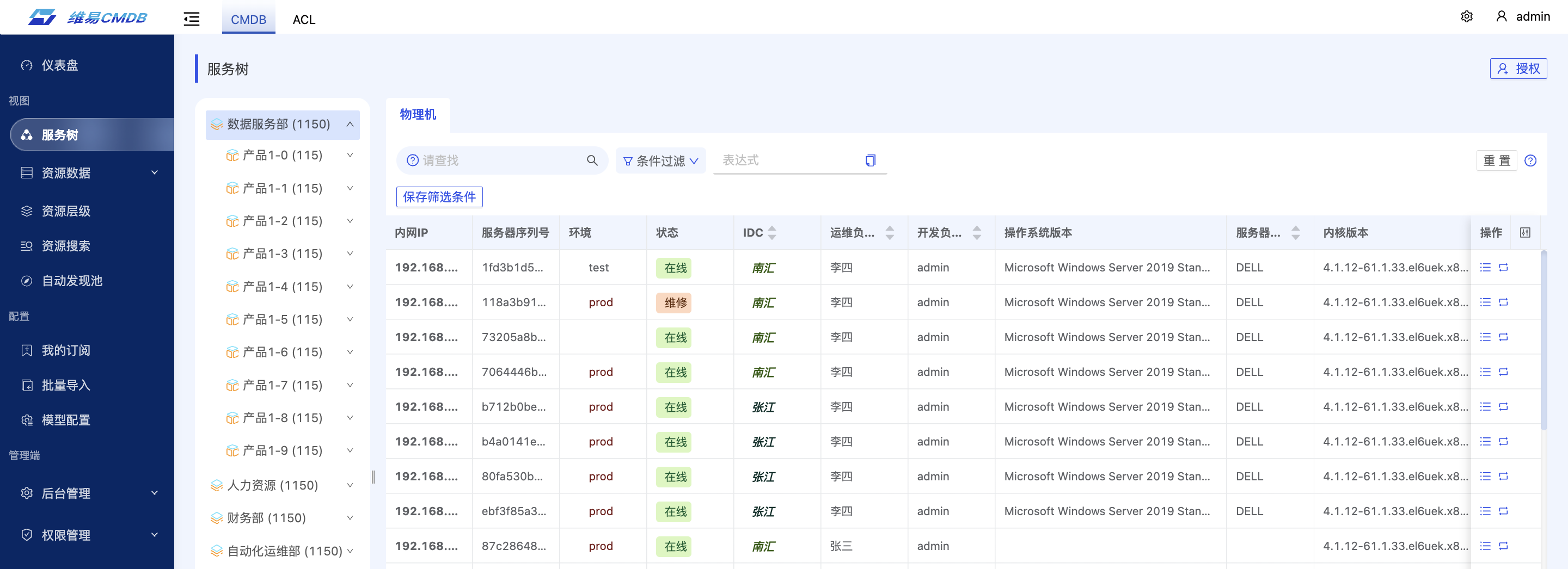1568x569 pixels.
Task: Click relation icon in the 维修 row
Action: [1503, 302]
